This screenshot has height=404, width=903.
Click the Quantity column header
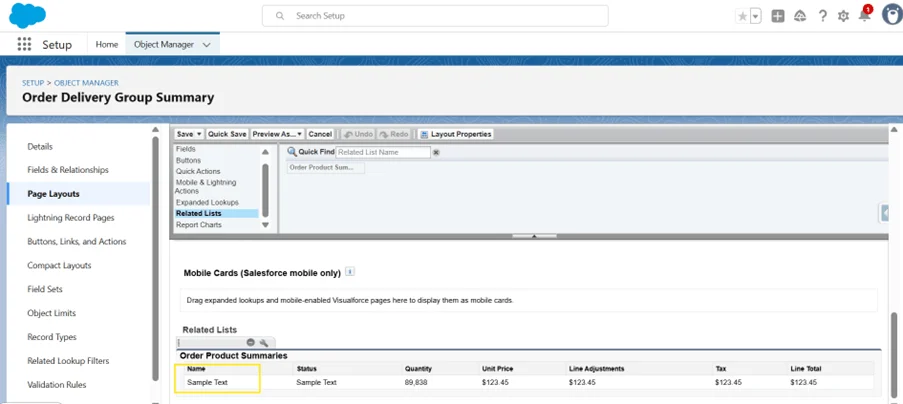click(418, 369)
